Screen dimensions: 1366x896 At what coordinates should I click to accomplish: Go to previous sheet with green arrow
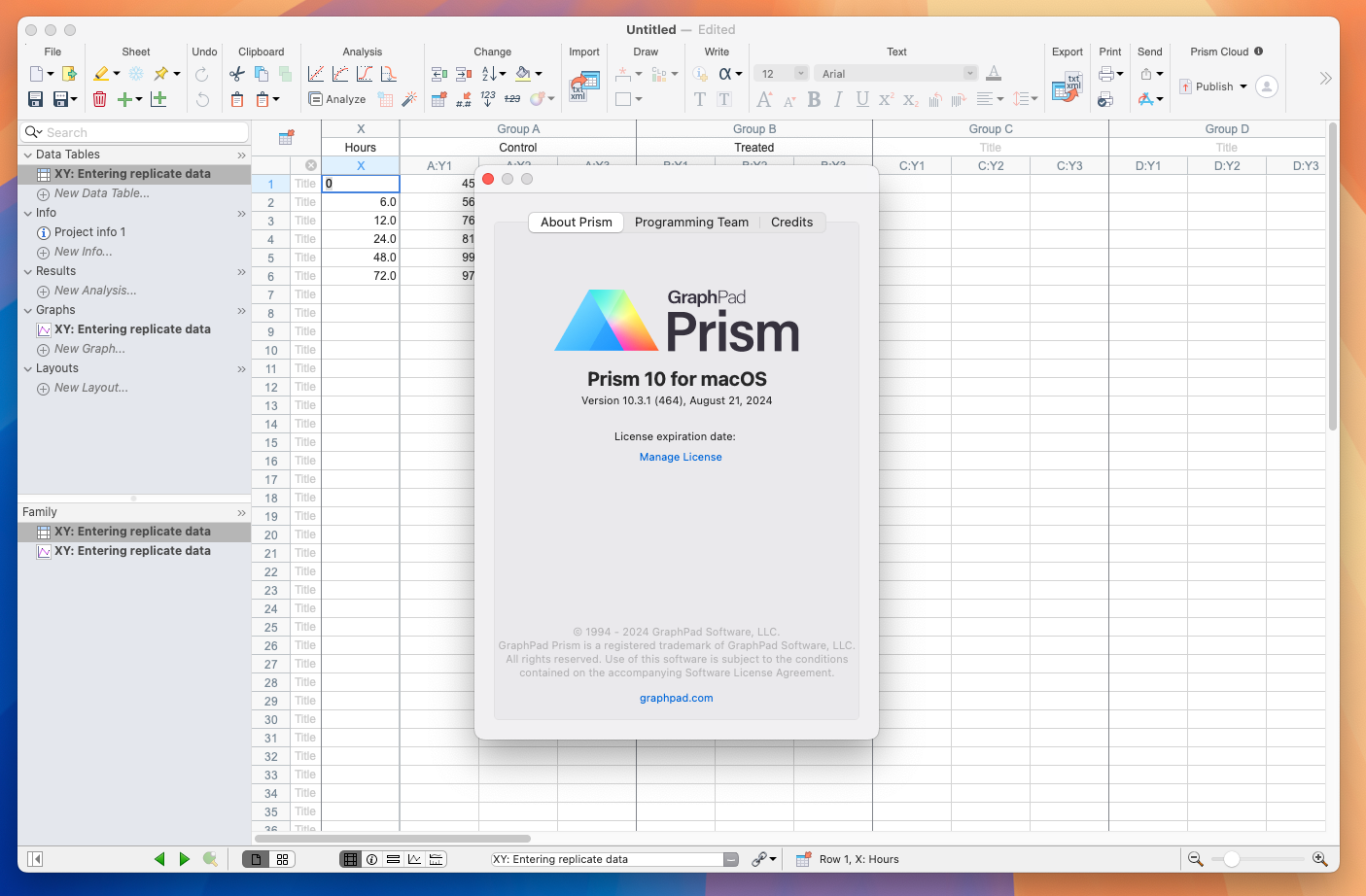click(159, 859)
